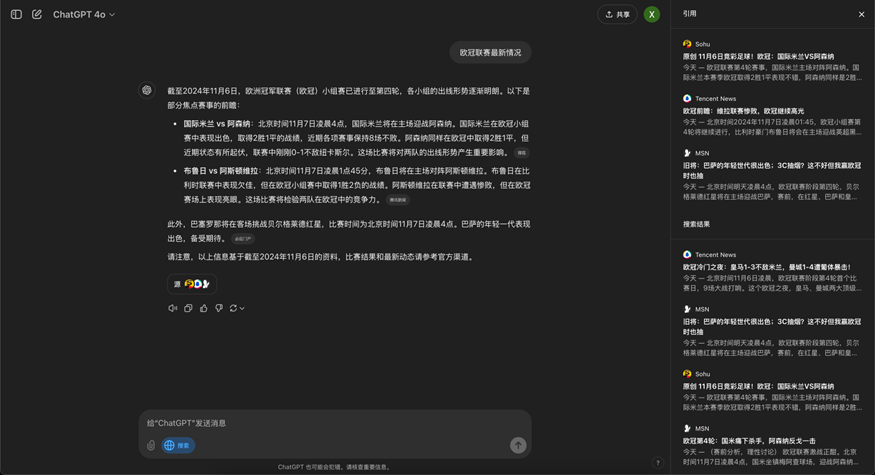Open citation chip after Brugge paragraph
The width and height of the screenshot is (875, 475).
coord(398,200)
